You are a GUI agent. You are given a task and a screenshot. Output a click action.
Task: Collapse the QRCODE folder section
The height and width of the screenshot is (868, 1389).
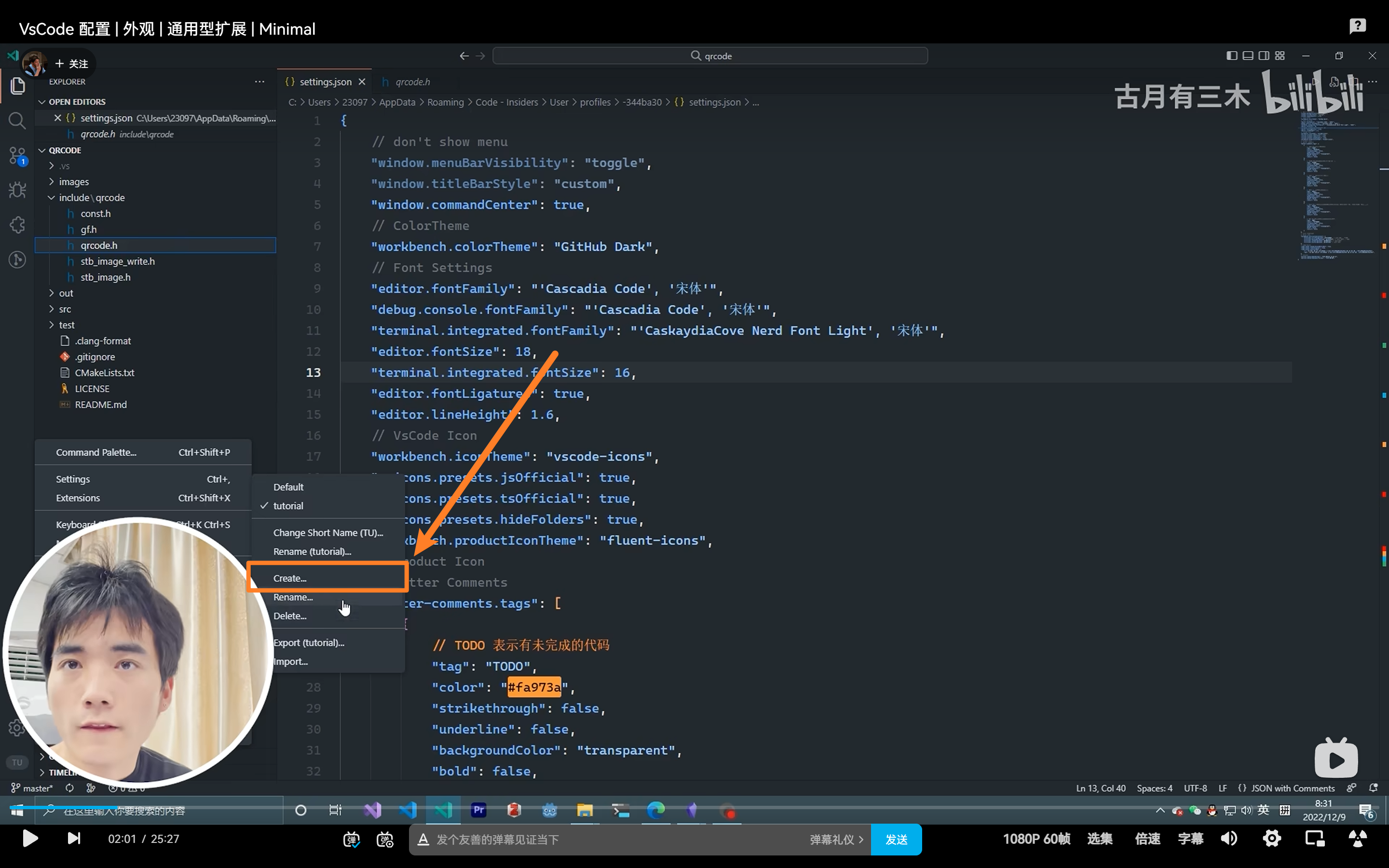(x=41, y=150)
